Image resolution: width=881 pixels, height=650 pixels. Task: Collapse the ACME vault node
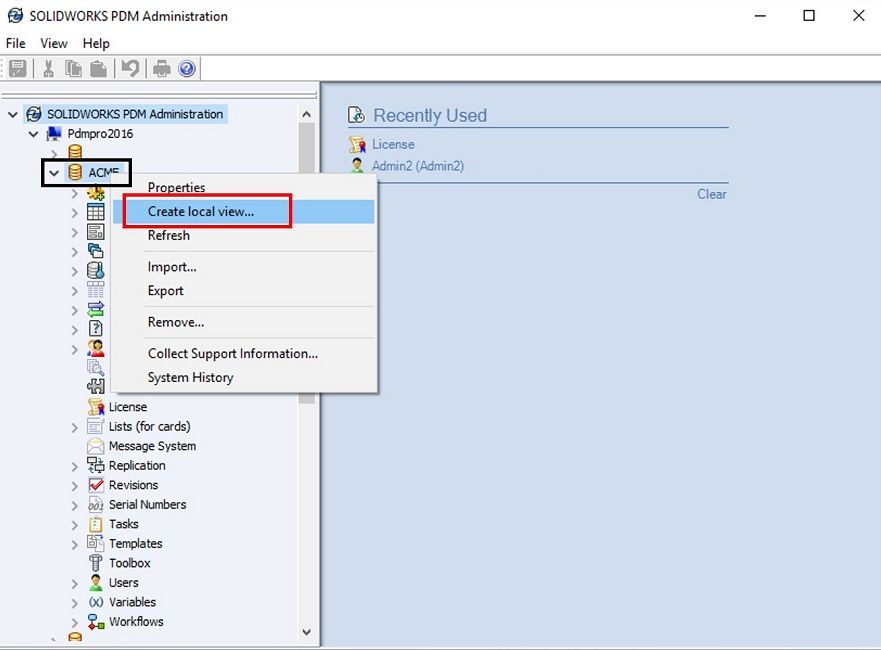click(54, 173)
